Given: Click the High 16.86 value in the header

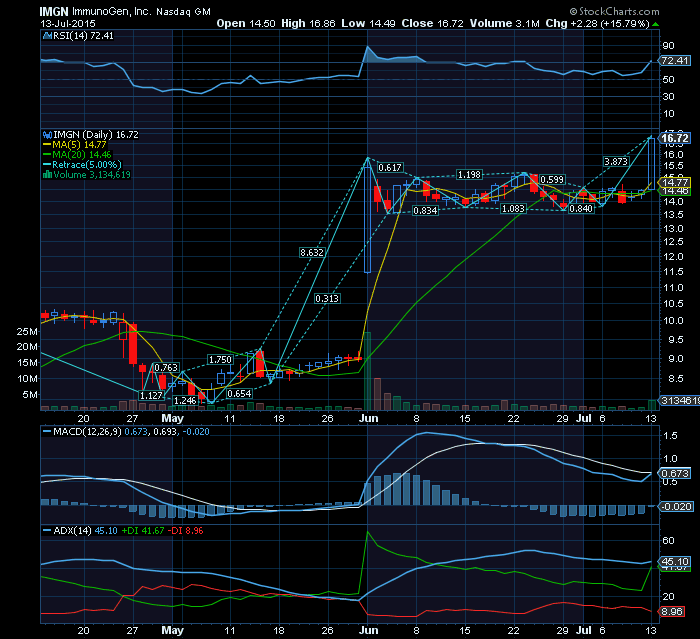Looking at the screenshot, I should tap(308, 24).
